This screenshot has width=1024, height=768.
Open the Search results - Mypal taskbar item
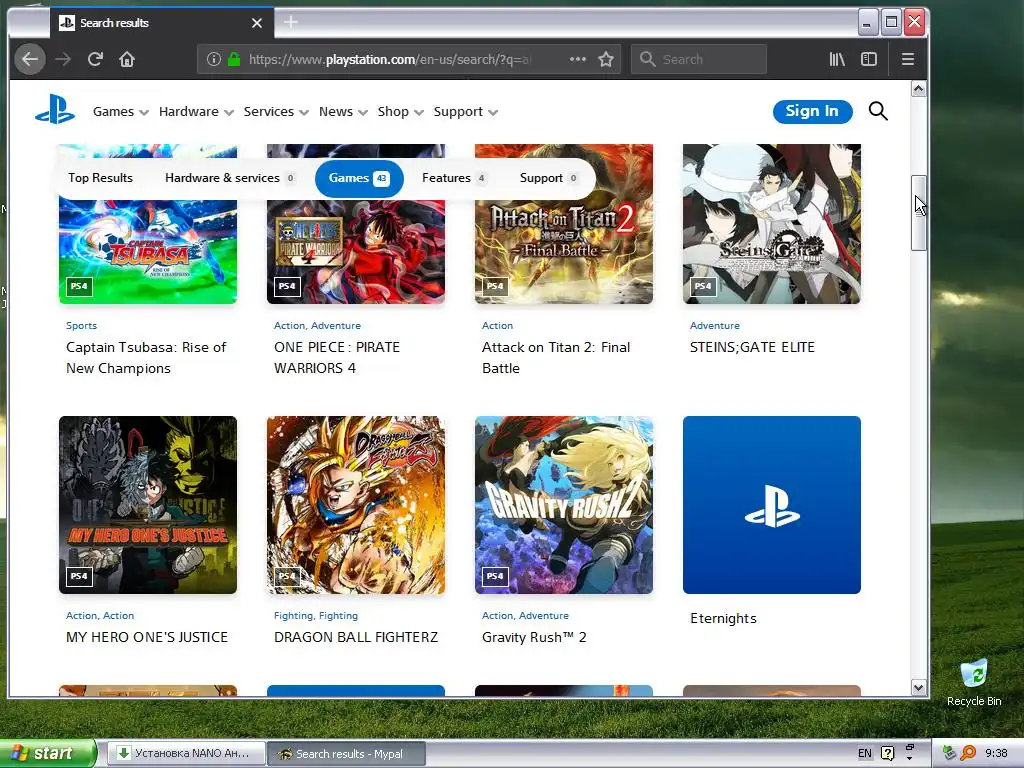pyautogui.click(x=346, y=754)
